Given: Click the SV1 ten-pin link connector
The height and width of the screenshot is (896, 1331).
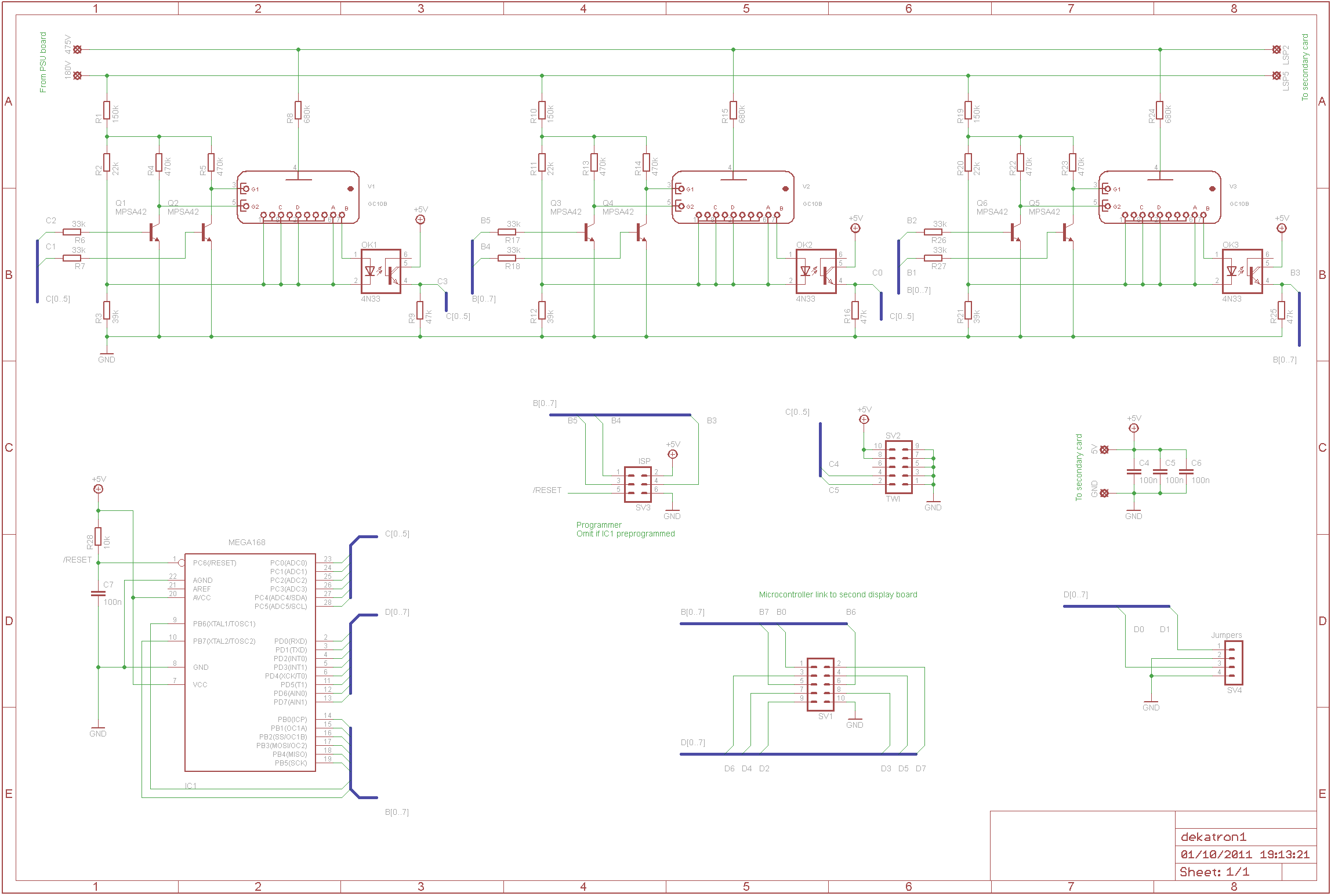Looking at the screenshot, I should click(x=821, y=685).
